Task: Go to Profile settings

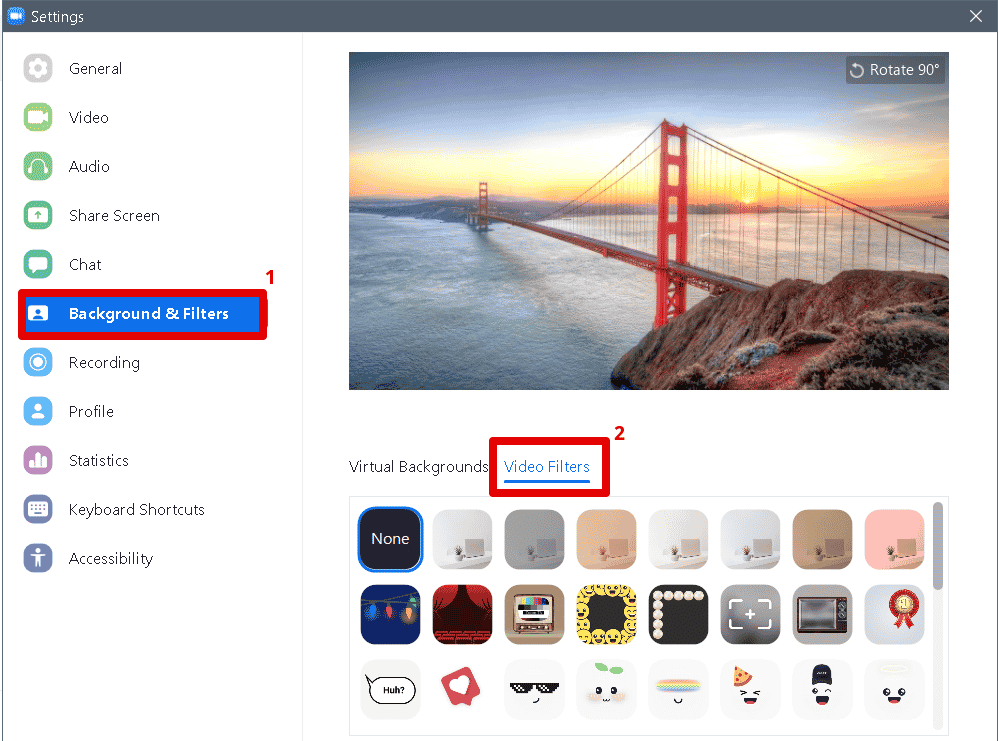Action: (91, 412)
